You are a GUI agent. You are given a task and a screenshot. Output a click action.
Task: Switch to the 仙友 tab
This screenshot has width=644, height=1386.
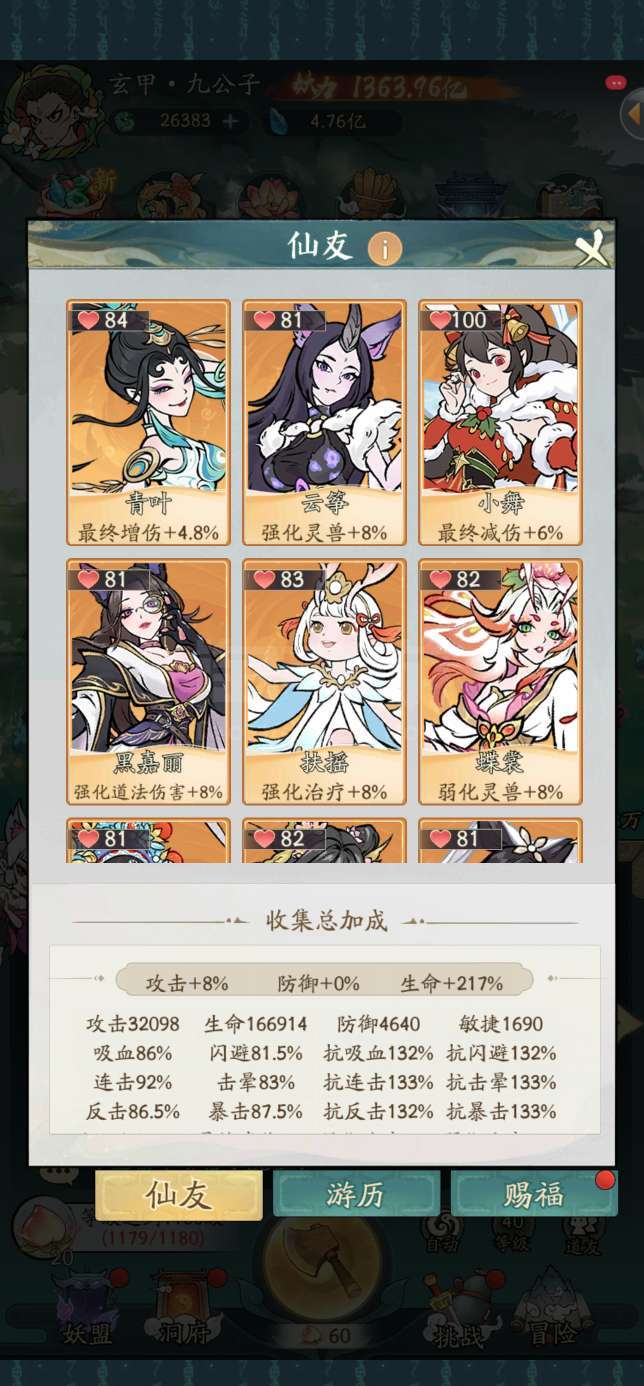coord(179,1194)
